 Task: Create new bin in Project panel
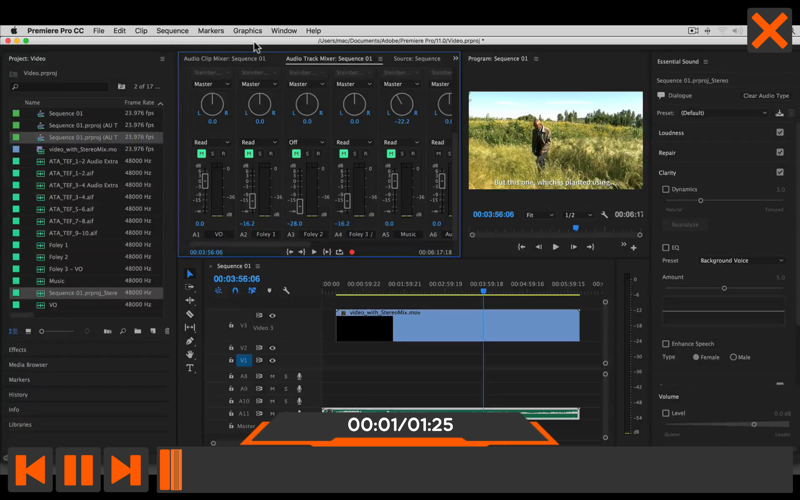coord(138,331)
